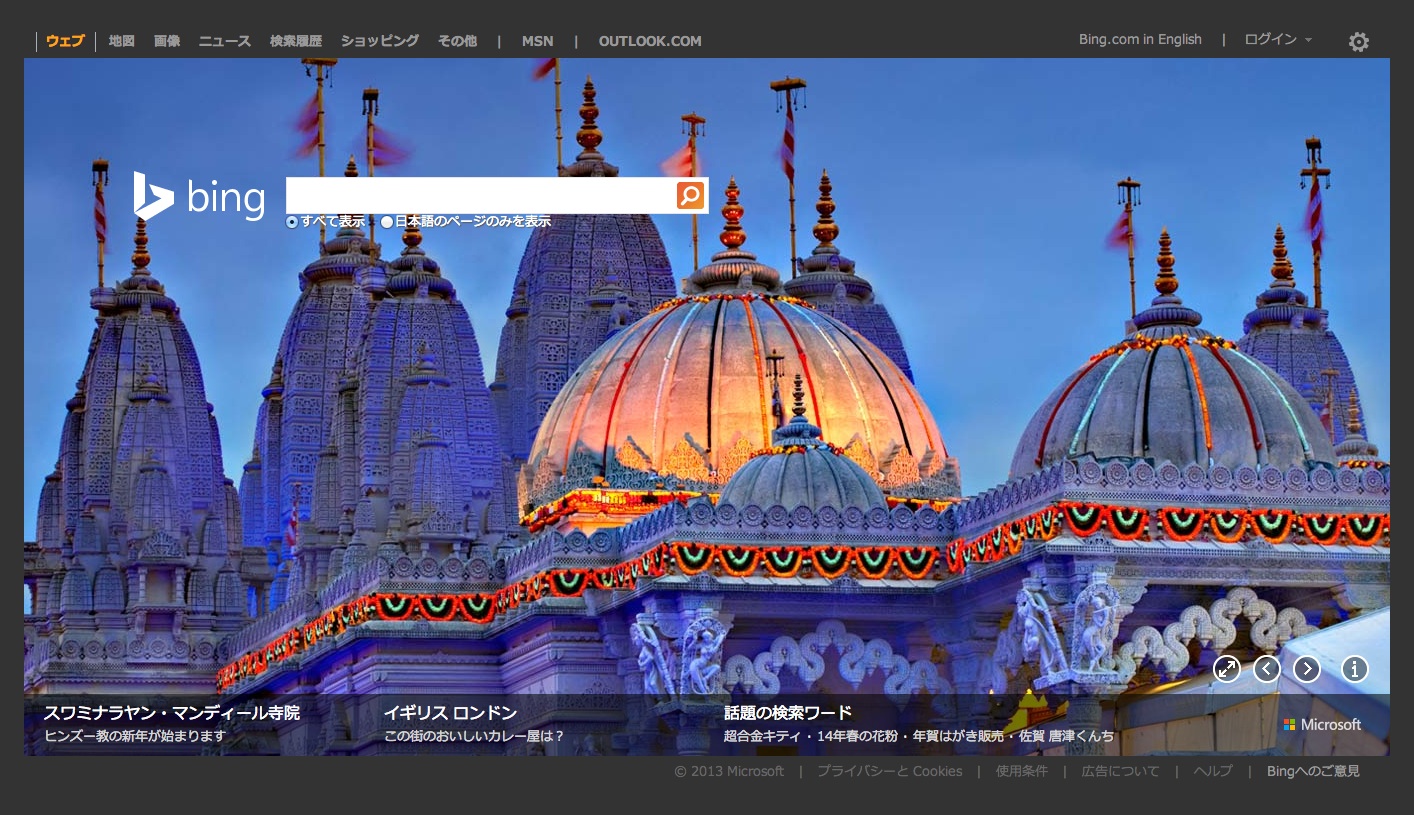The height and width of the screenshot is (815, 1414).
Task: Open the プライバシーと Cookies link
Action: 889,771
